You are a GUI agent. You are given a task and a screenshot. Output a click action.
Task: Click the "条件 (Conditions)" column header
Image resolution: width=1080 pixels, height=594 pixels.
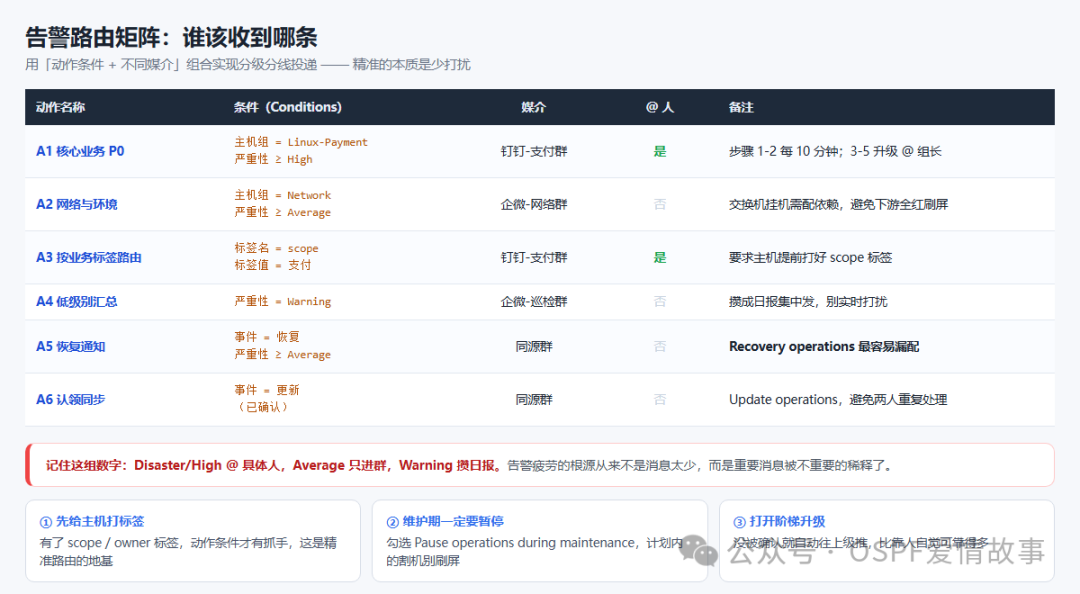click(x=287, y=107)
